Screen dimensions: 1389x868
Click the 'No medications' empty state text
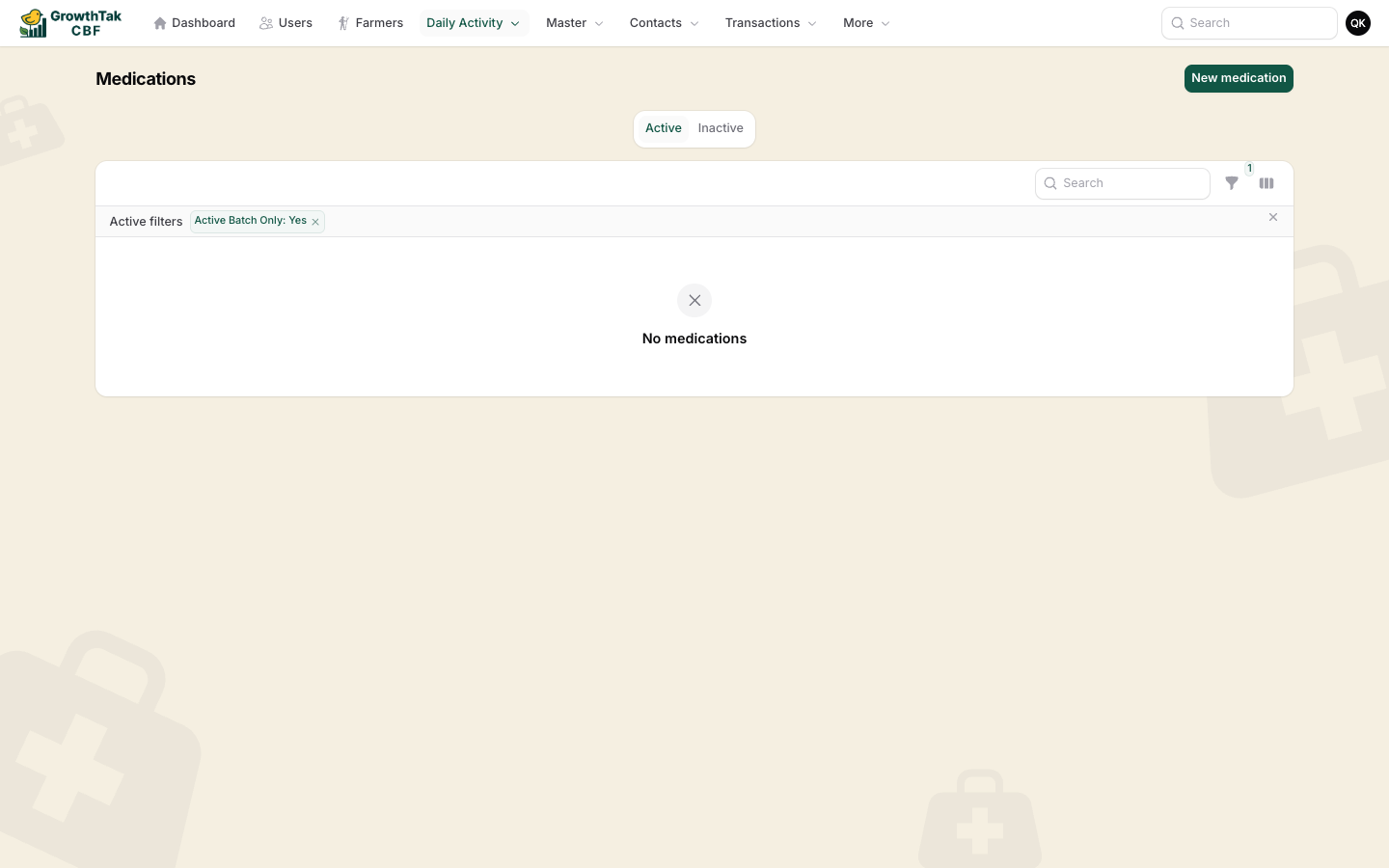[694, 339]
